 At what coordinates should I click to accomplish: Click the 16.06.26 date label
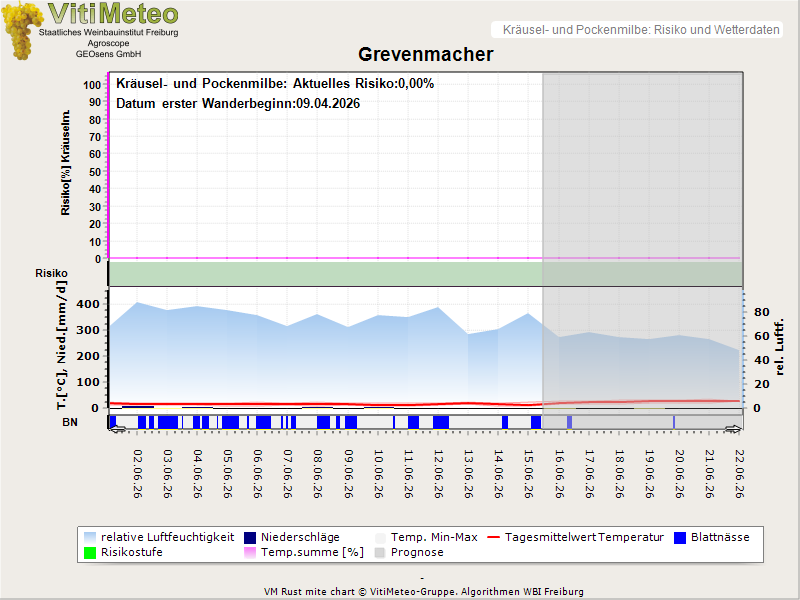tap(559, 473)
